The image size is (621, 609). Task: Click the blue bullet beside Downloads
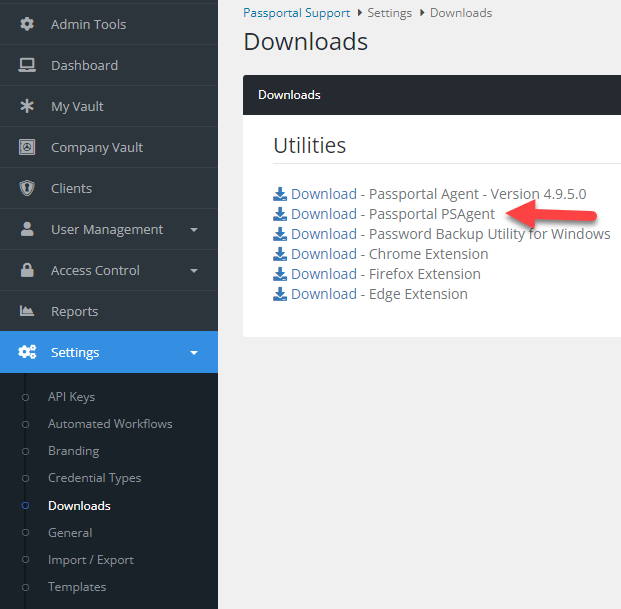pos(25,506)
